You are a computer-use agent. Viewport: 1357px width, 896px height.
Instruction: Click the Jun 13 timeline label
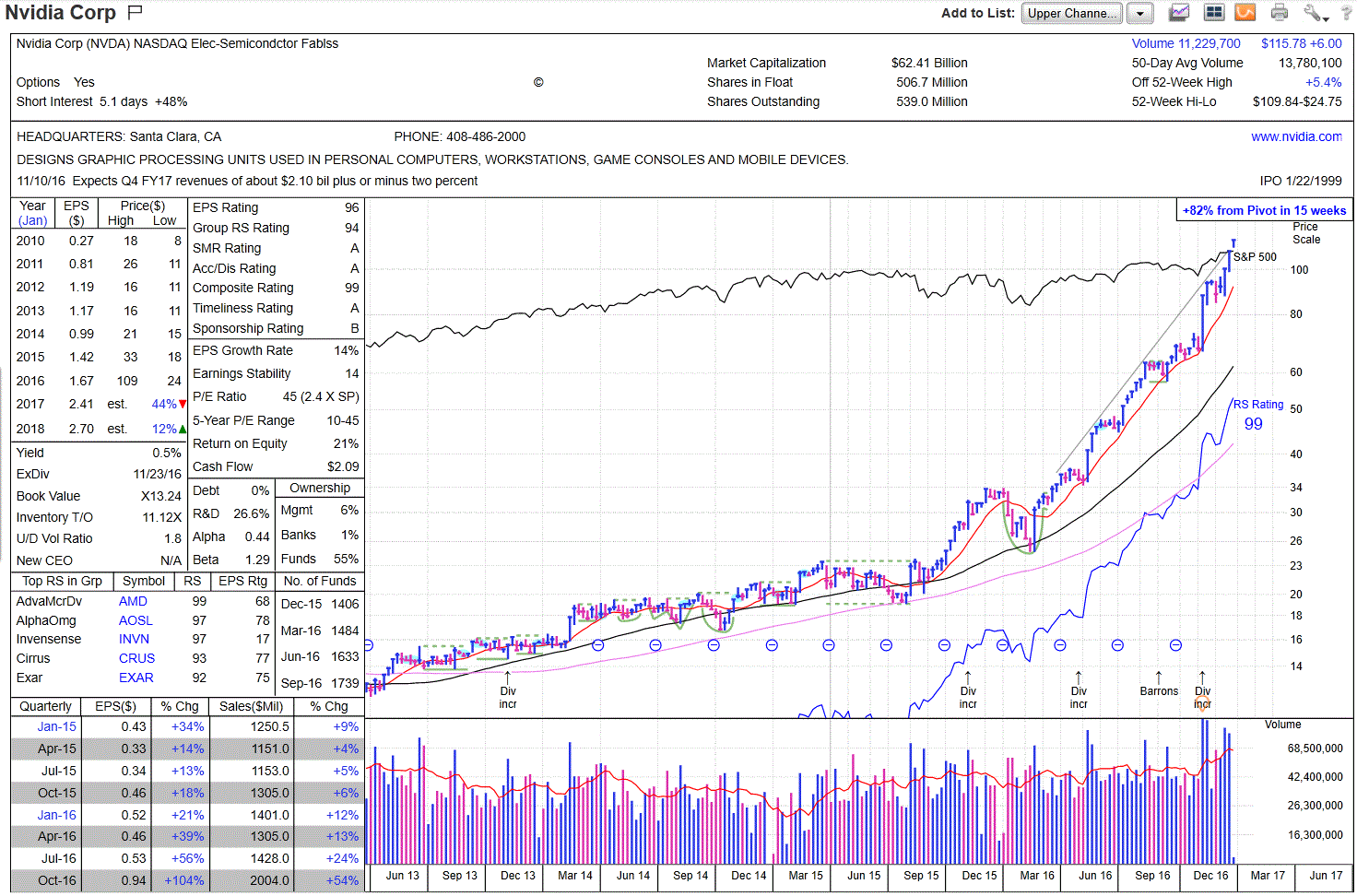click(x=402, y=876)
